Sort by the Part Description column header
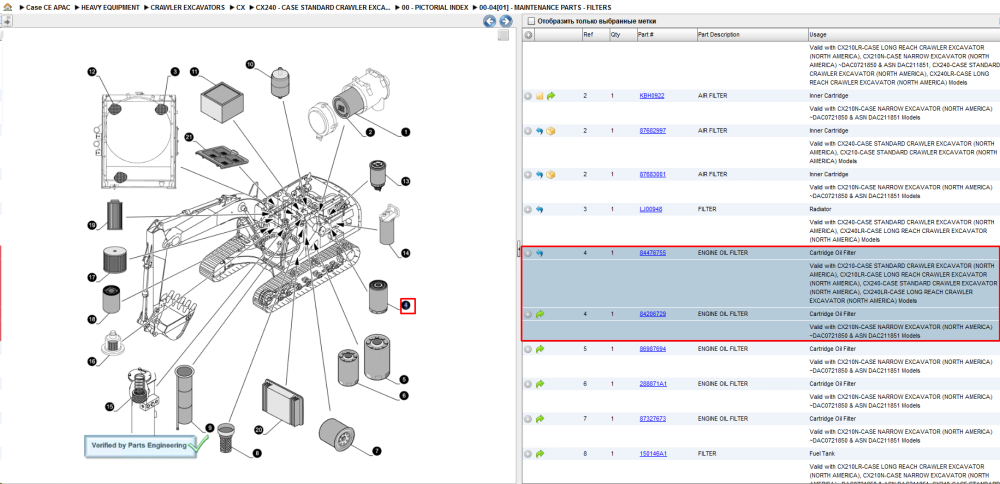Image resolution: width=1000 pixels, height=484 pixels. [751, 35]
